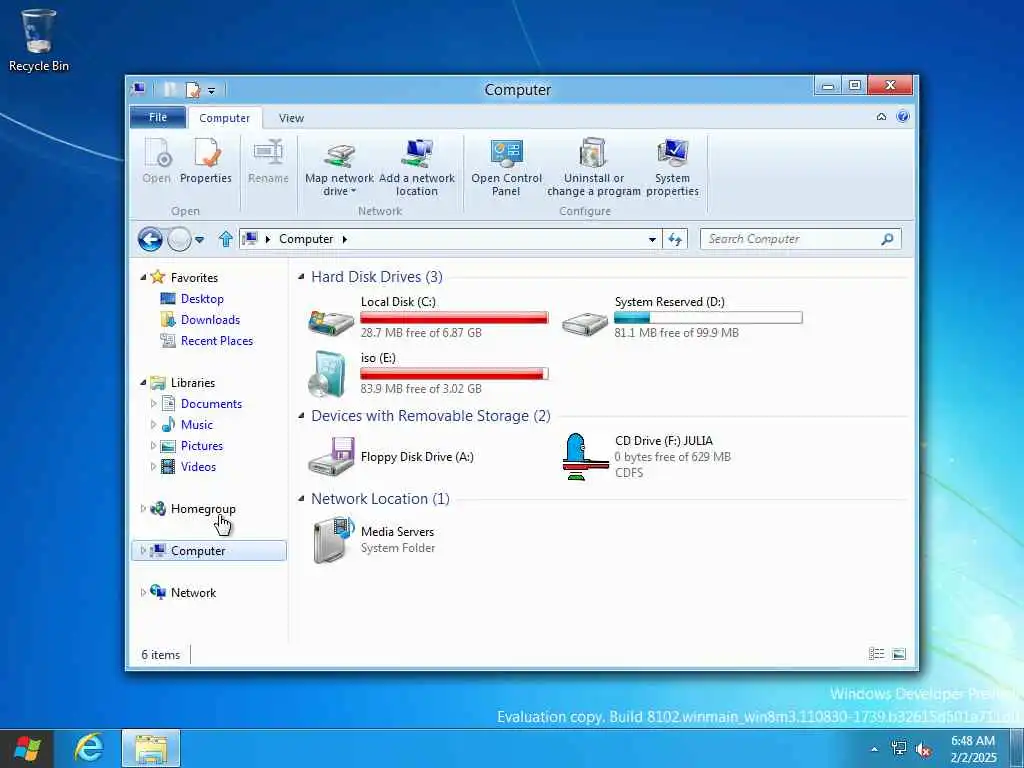Select the iso (E:) drive icon

coord(328,374)
